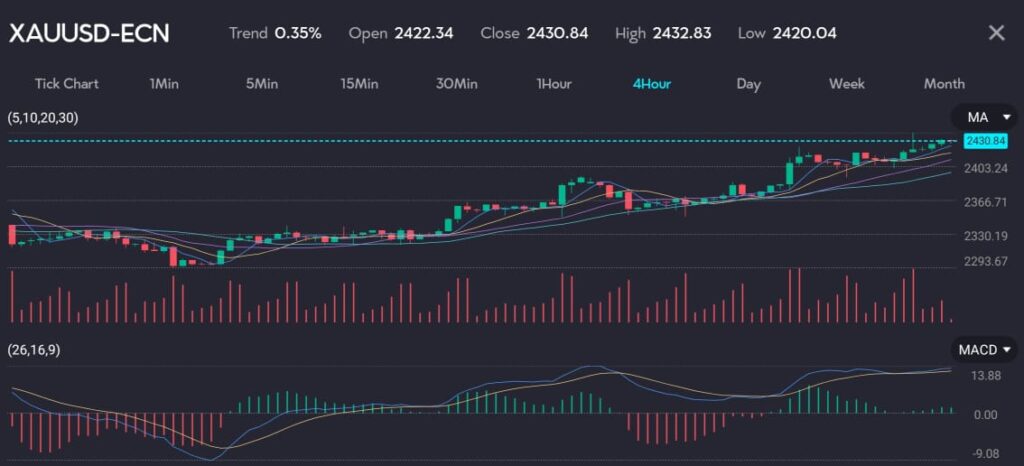Show the Day timeframe chart

tap(748, 84)
